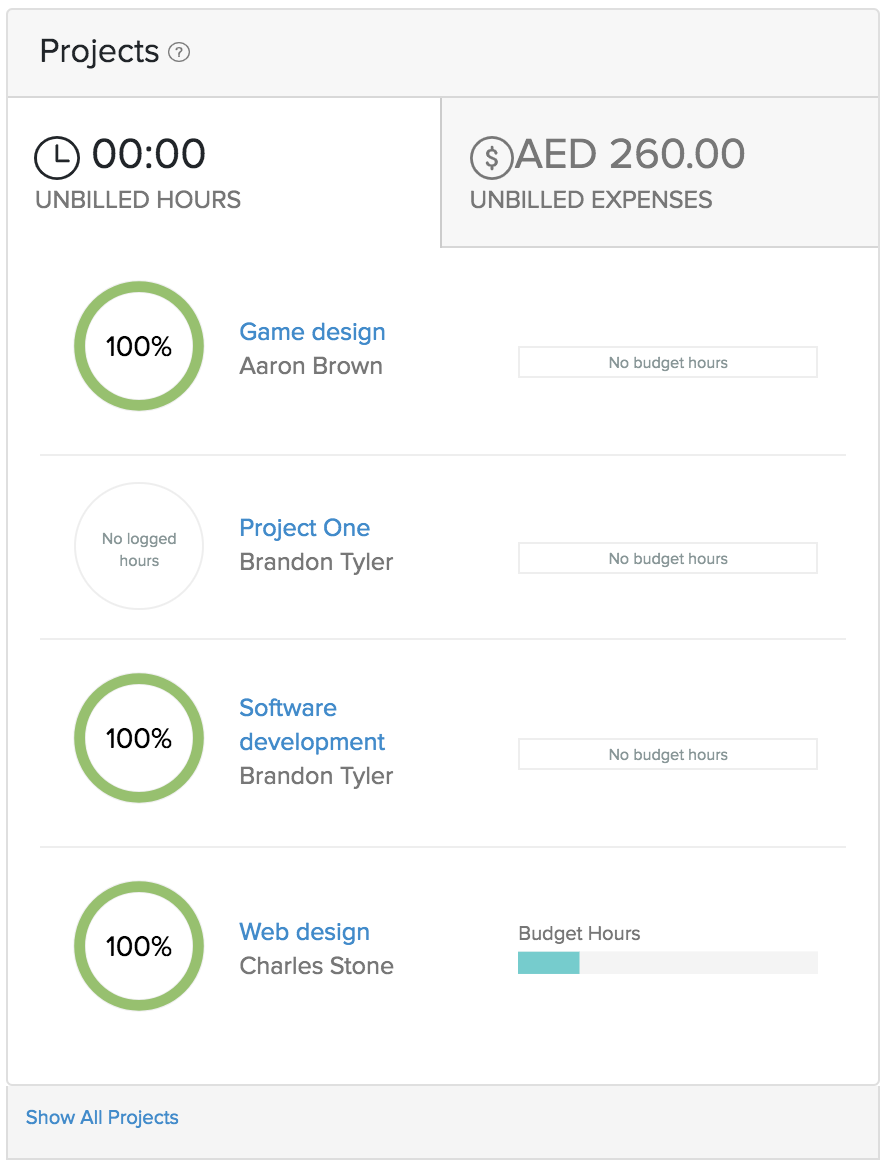Click Show All Projects link
Screen dimensions: 886x1166
click(102, 1117)
